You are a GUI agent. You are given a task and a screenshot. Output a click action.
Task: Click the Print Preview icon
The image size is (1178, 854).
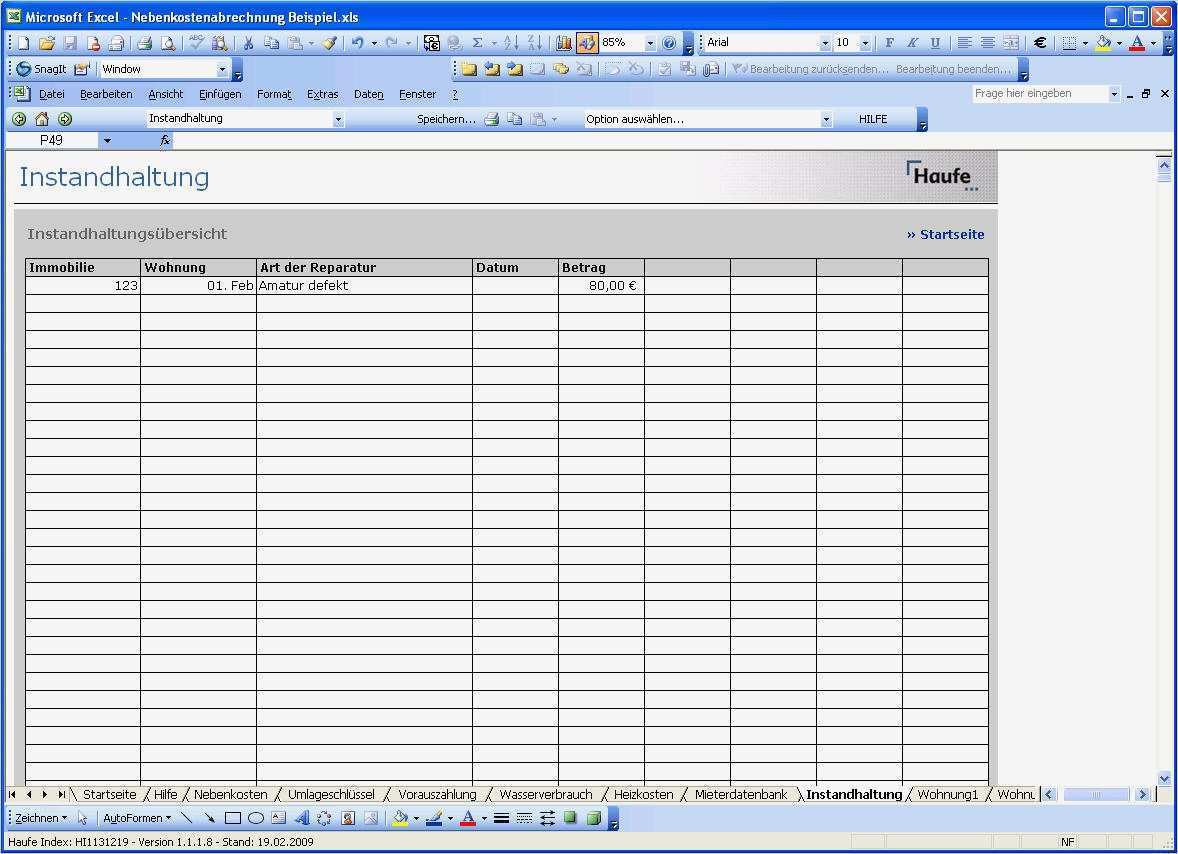point(168,42)
